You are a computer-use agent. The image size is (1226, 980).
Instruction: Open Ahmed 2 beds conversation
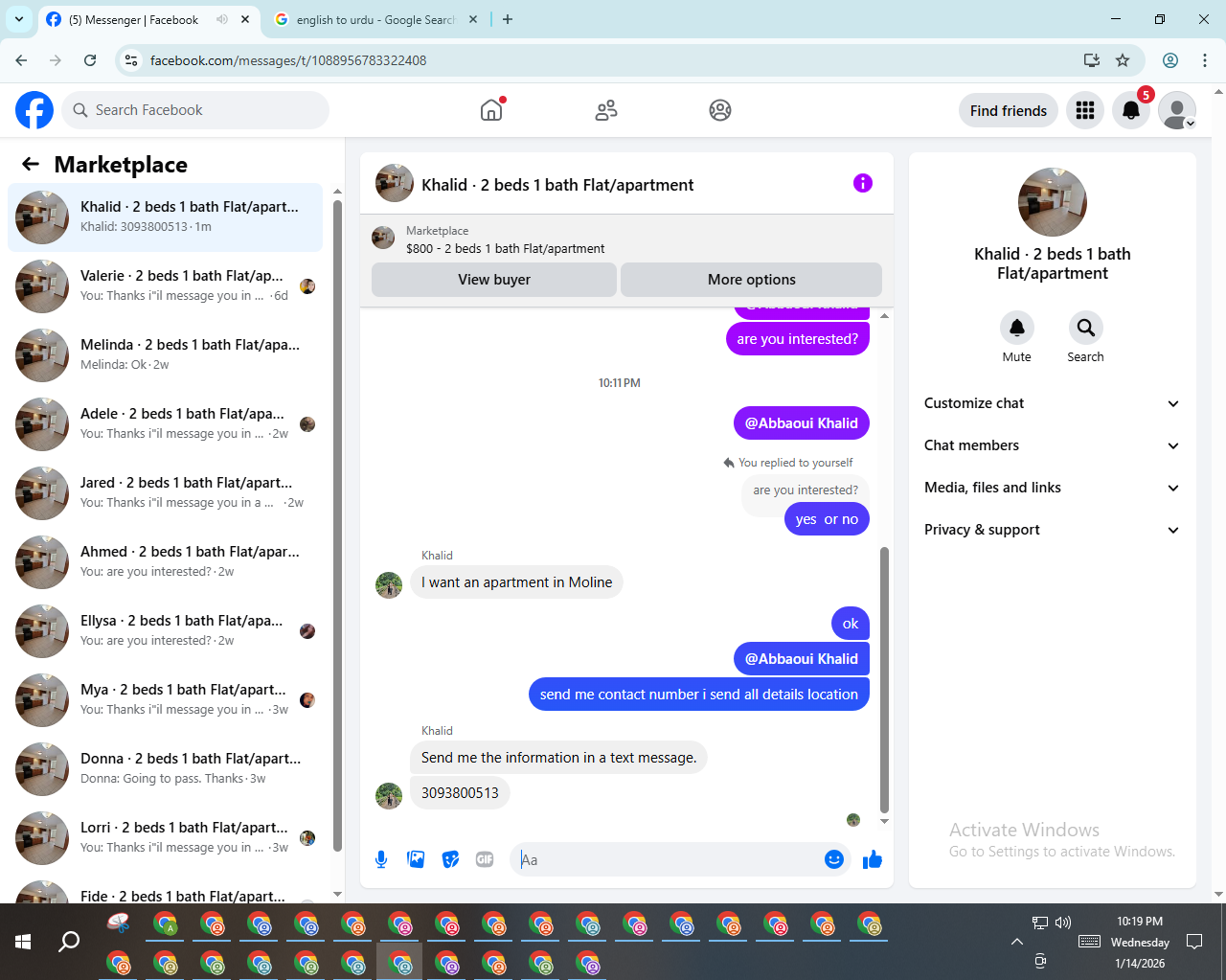click(x=166, y=562)
